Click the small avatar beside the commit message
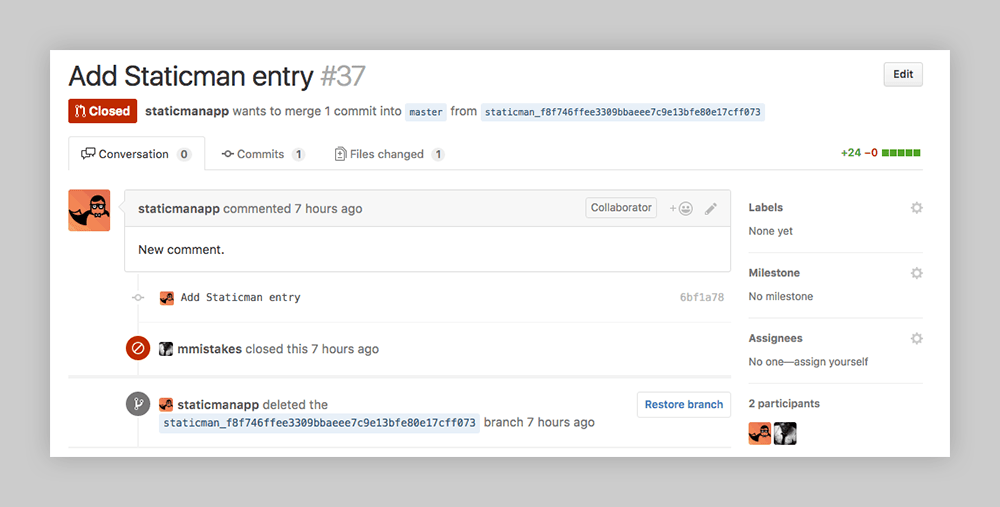Viewport: 1000px width, 507px height. coord(167,297)
